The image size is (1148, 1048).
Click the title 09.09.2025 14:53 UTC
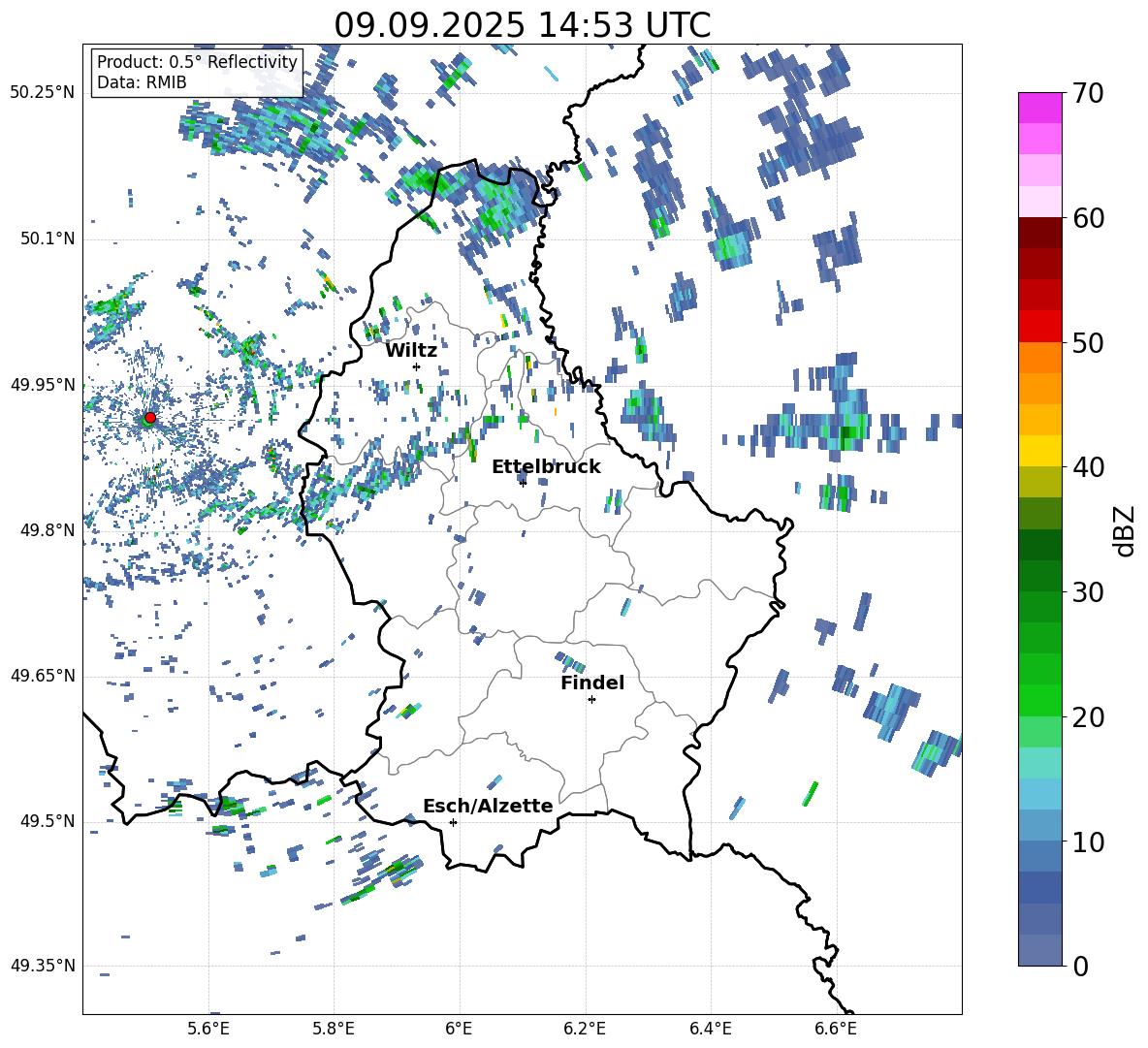point(522,25)
